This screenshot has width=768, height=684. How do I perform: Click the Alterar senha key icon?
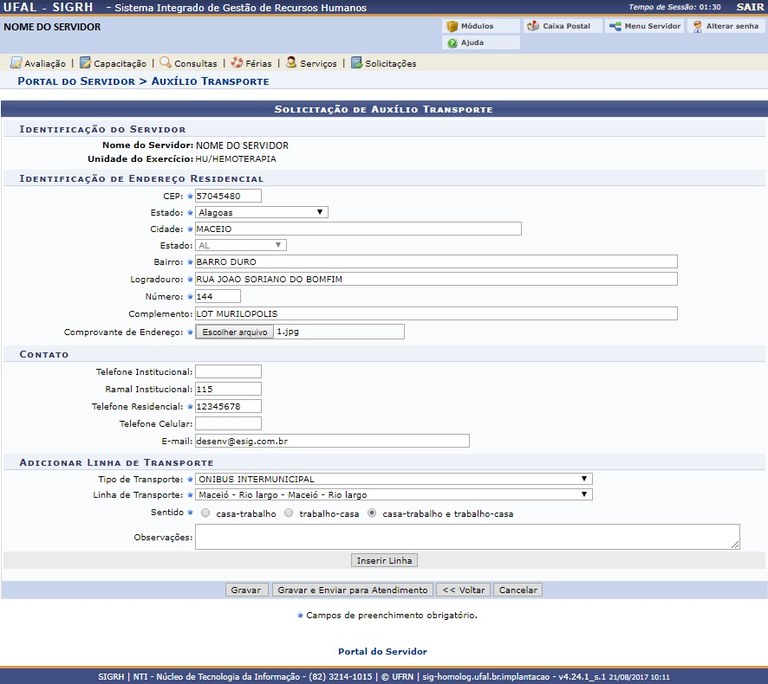[696, 26]
